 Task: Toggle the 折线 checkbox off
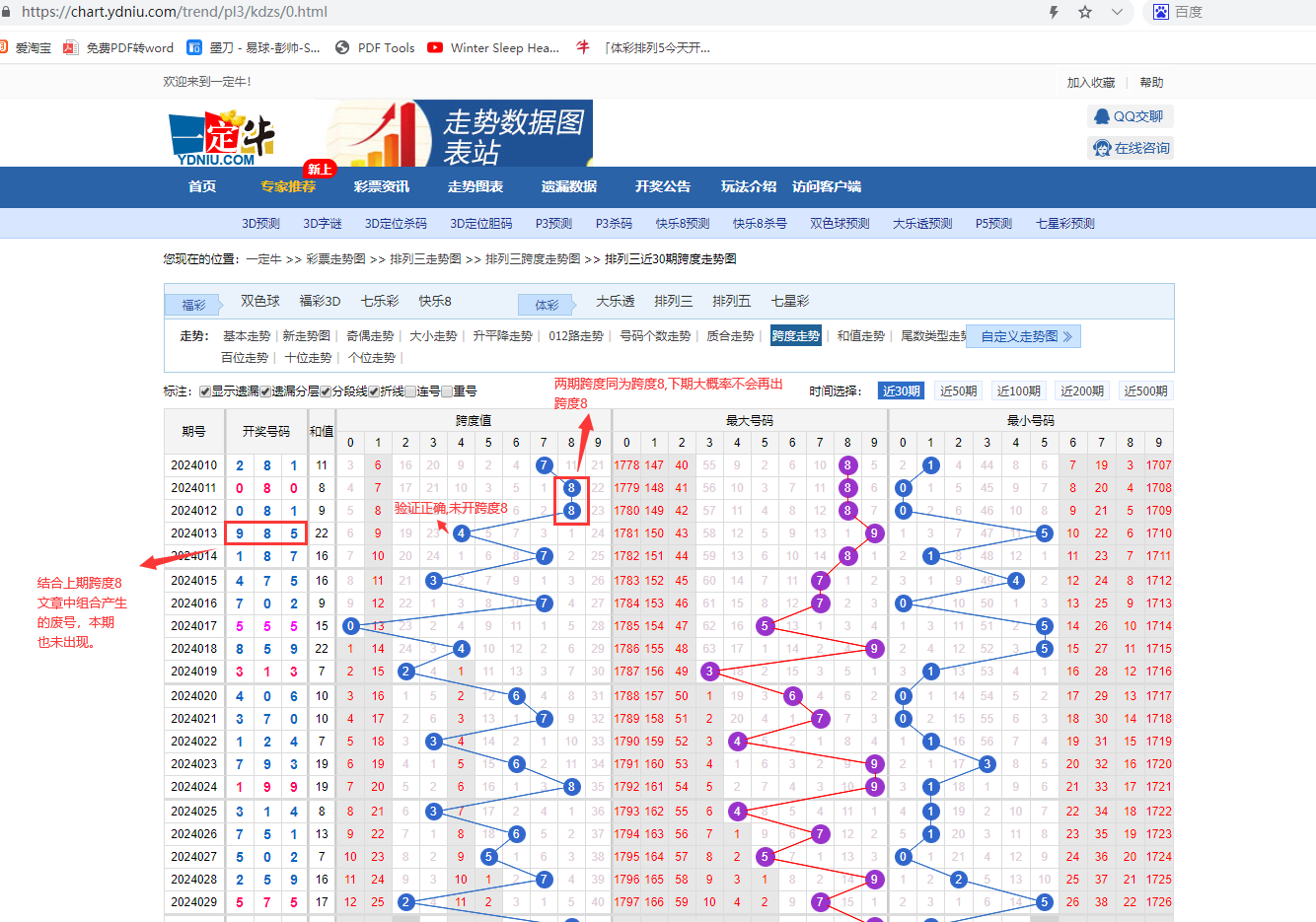point(374,391)
